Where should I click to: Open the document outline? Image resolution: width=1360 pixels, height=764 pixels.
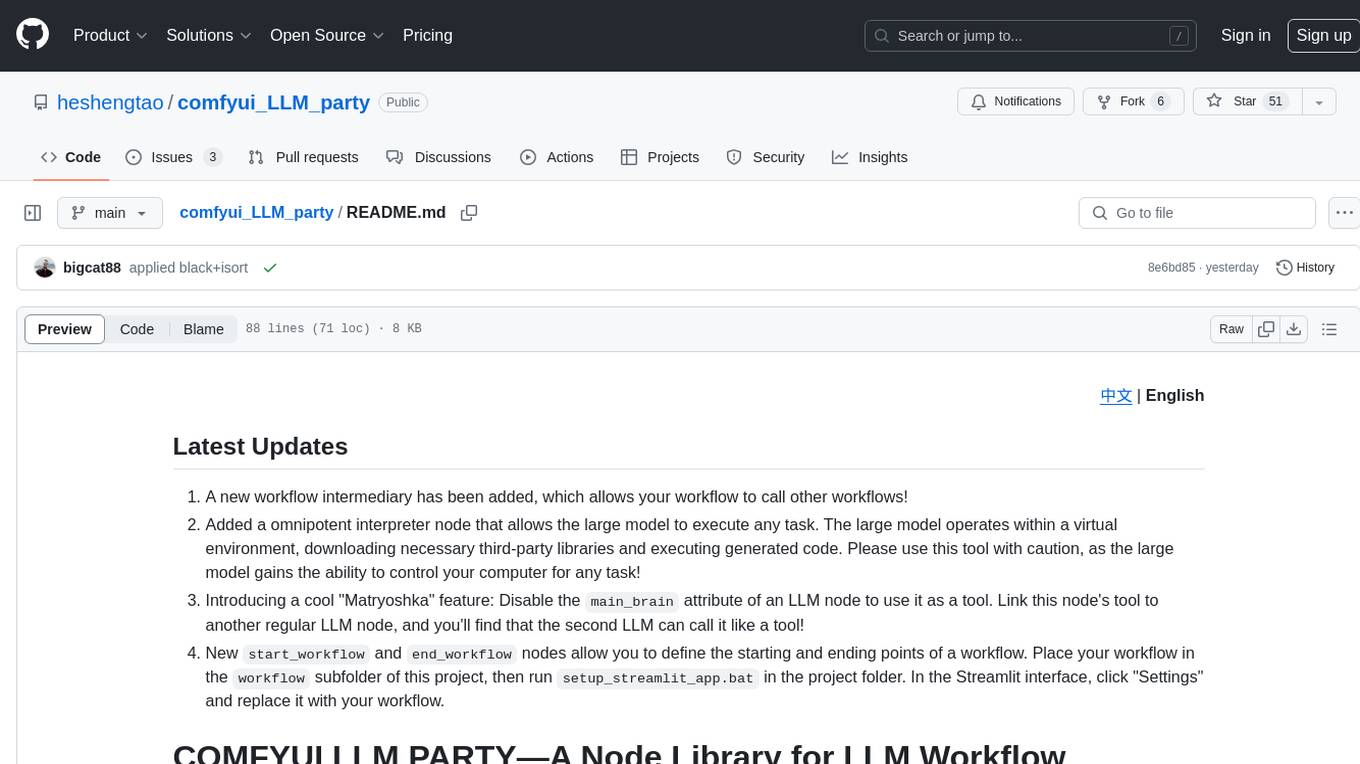point(1329,329)
